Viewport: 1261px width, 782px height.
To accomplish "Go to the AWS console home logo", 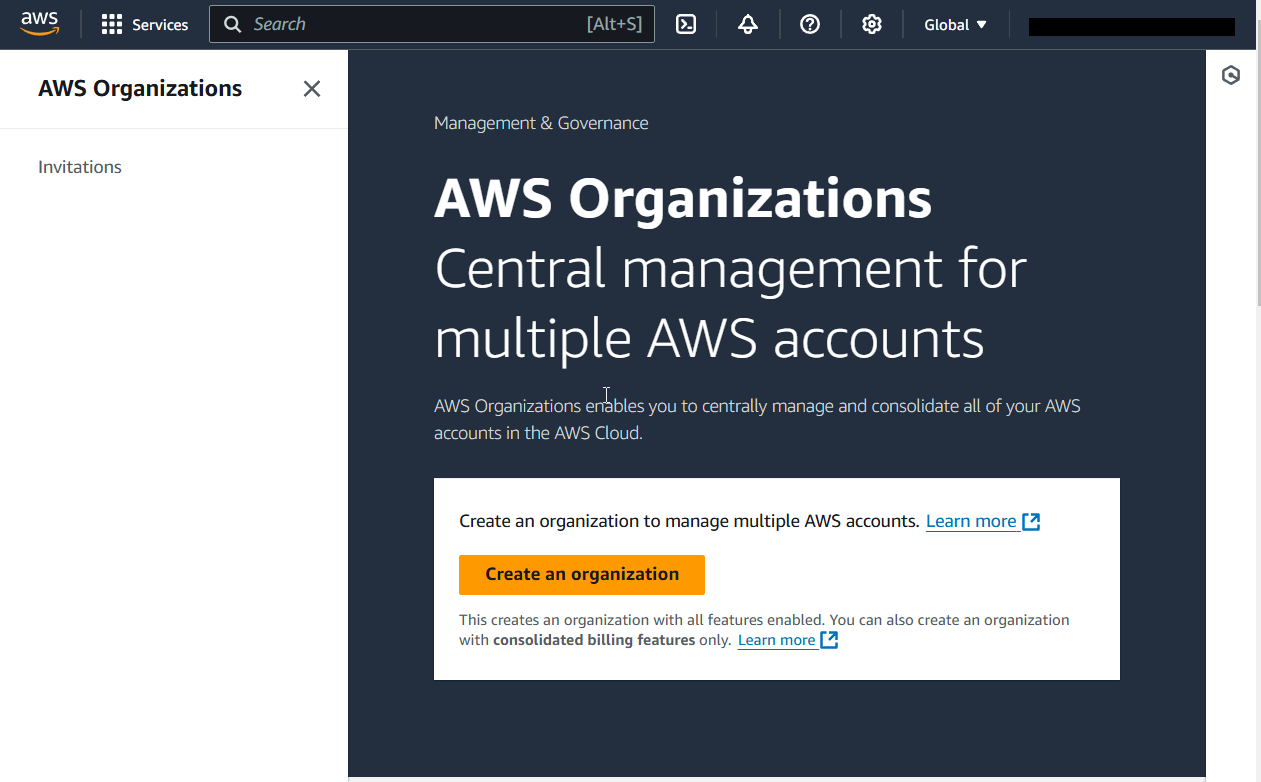I will tap(40, 24).
